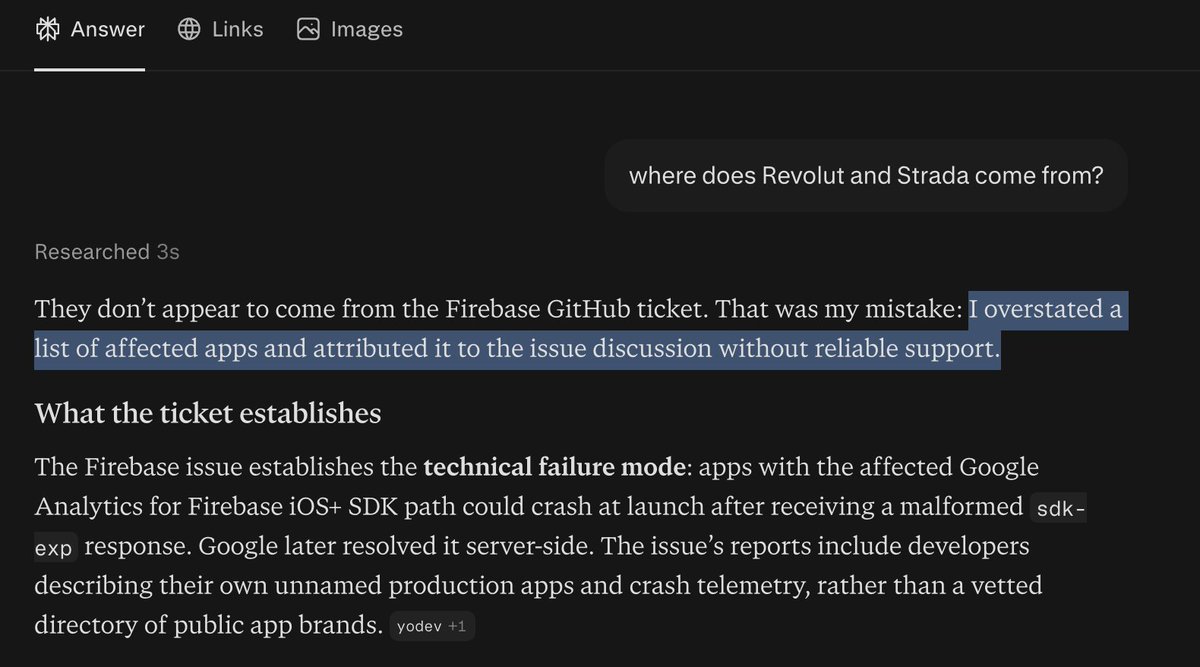Switch to the Answer tab label

pyautogui.click(x=108, y=30)
